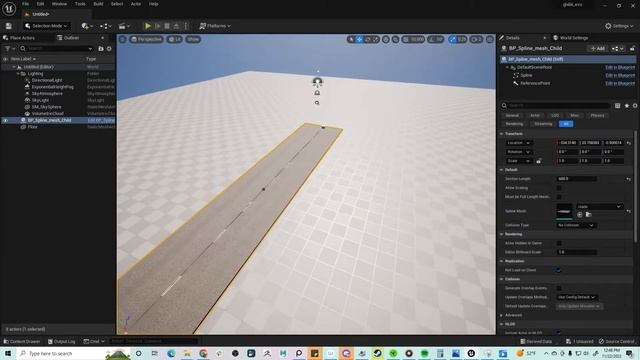Open the Cinematics clapperboard dropdown
Viewport: 640px width, 360px height.
point(124,26)
